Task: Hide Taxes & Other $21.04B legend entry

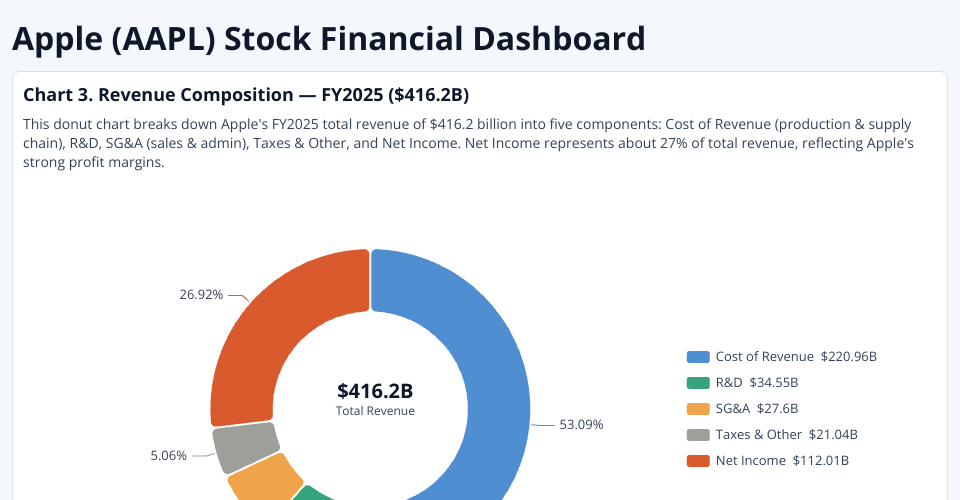Action: 786,435
